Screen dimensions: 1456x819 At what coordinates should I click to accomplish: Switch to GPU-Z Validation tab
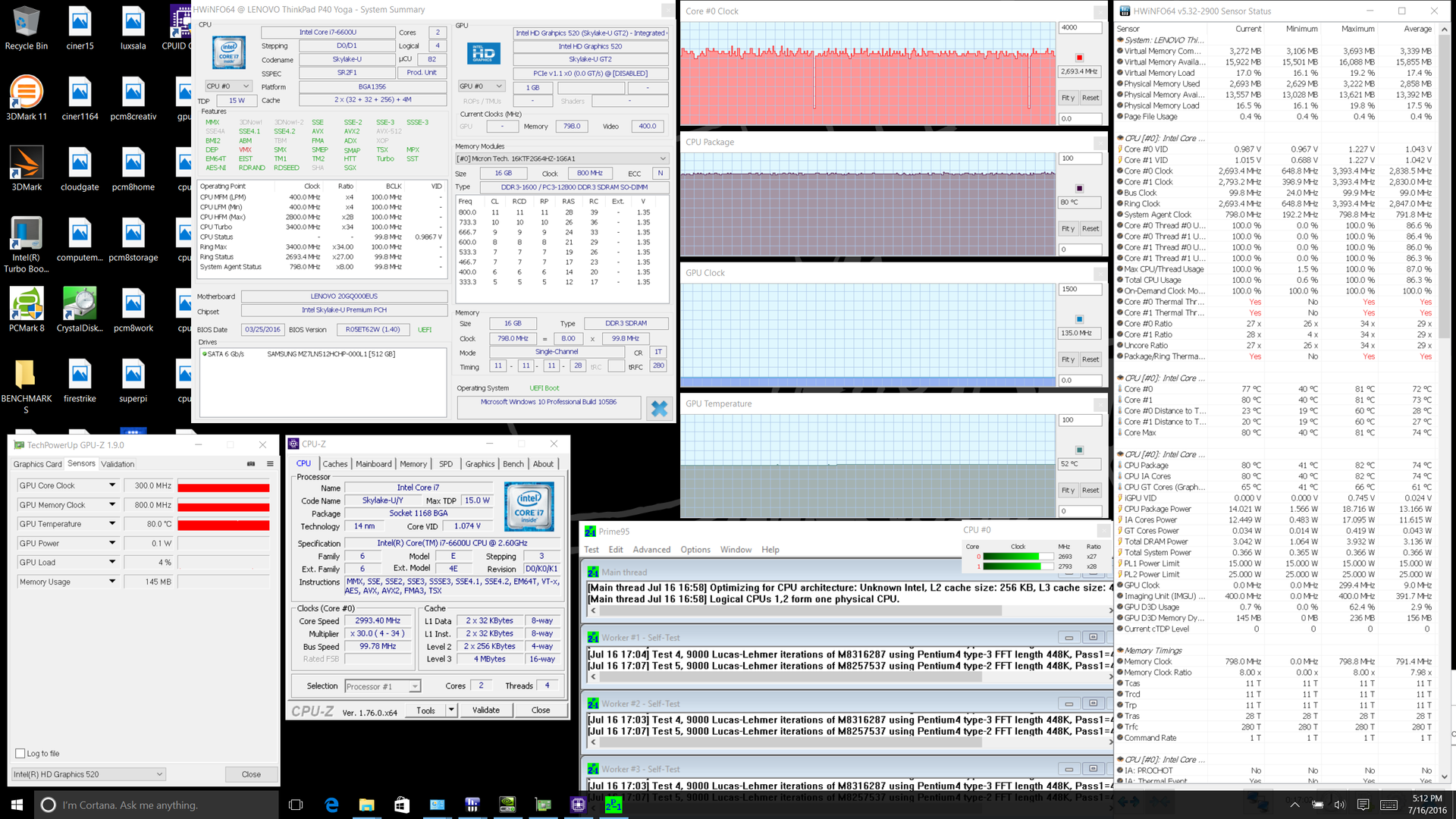coord(118,464)
